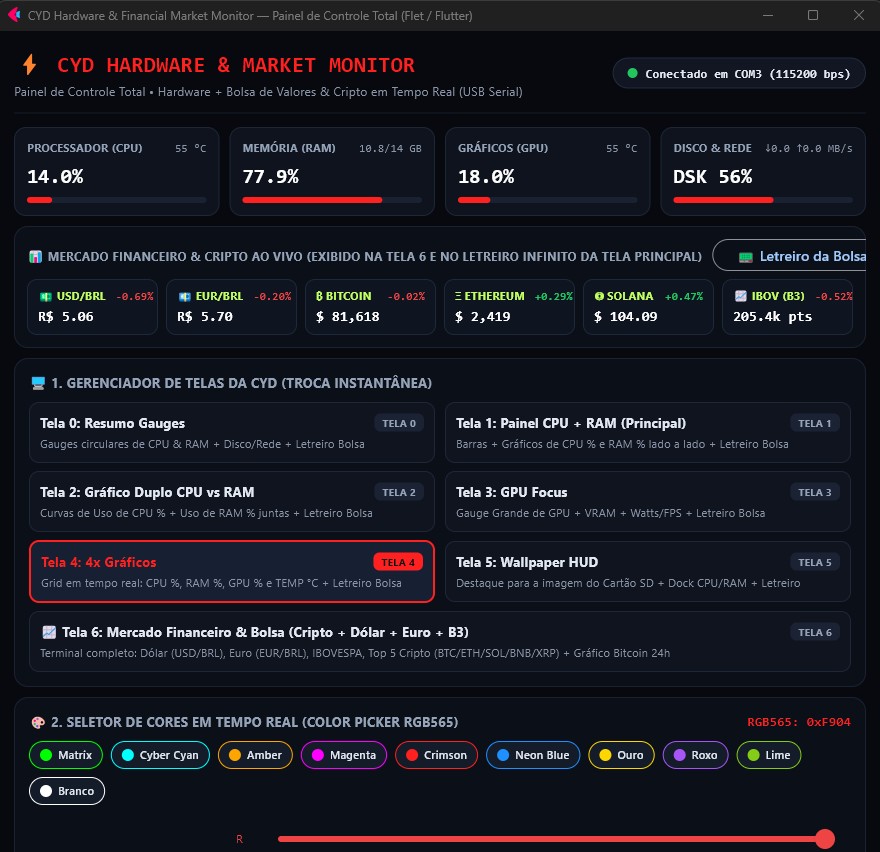
Task: Select Tela 5: Wallpaper HUD
Action: [x=648, y=571]
